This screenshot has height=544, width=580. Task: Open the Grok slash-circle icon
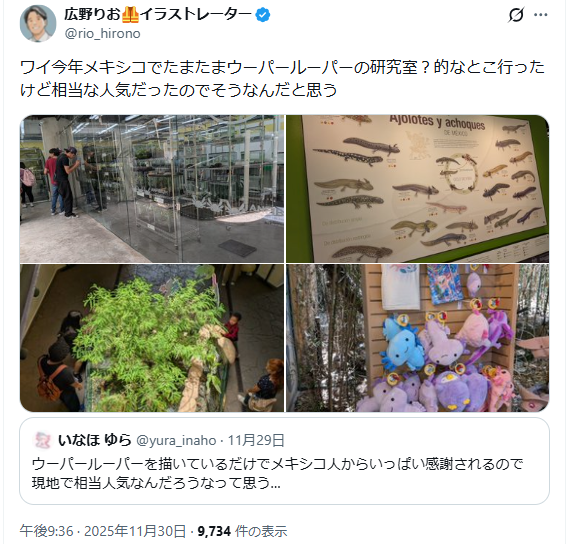(x=516, y=15)
